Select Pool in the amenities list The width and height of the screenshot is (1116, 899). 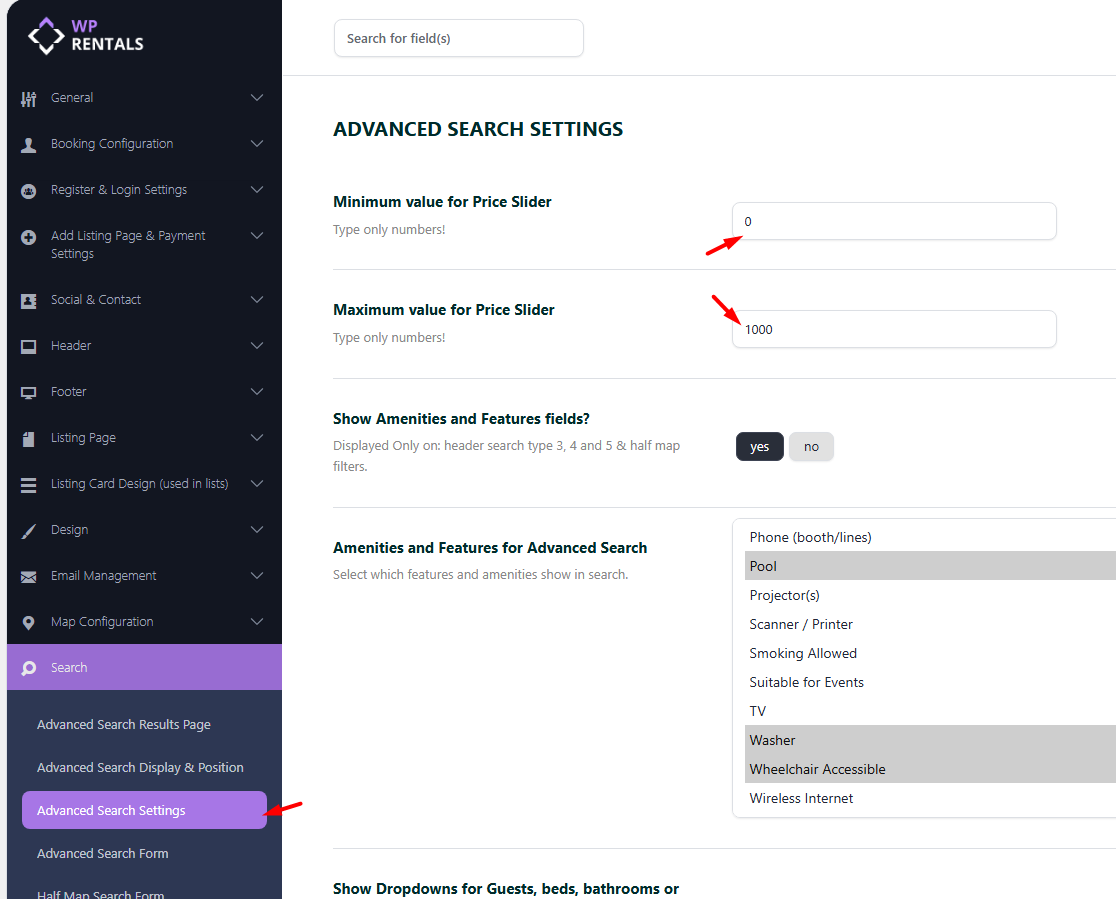pos(763,566)
